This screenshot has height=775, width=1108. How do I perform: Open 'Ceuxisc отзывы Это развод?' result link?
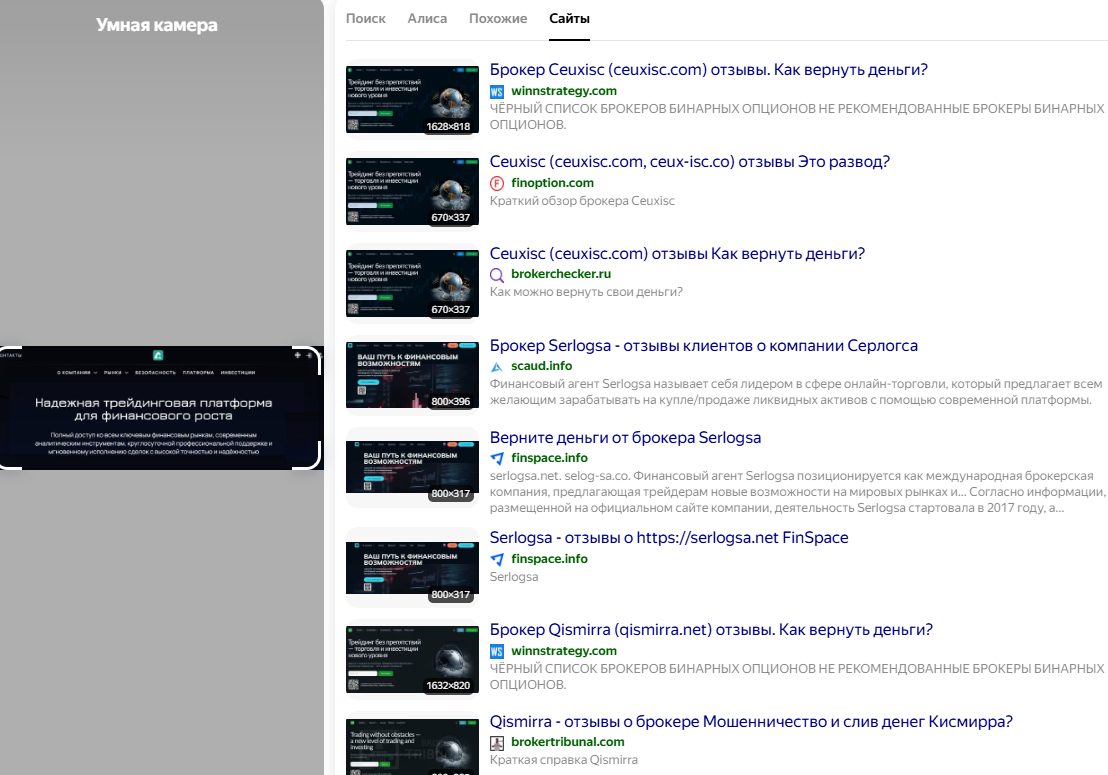pyautogui.click(x=689, y=162)
